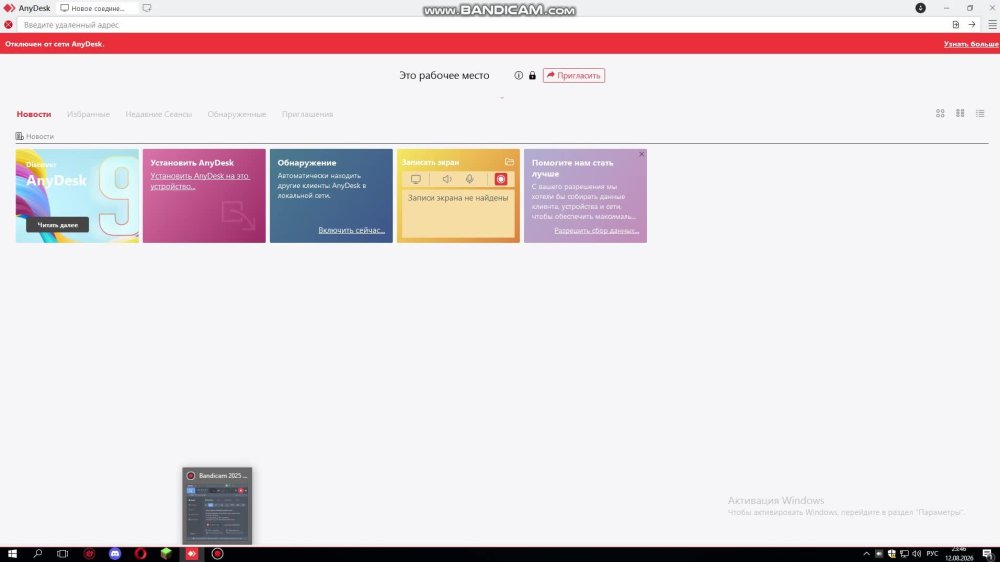Select the Новости tab
This screenshot has width=1000, height=562.
(x=34, y=114)
